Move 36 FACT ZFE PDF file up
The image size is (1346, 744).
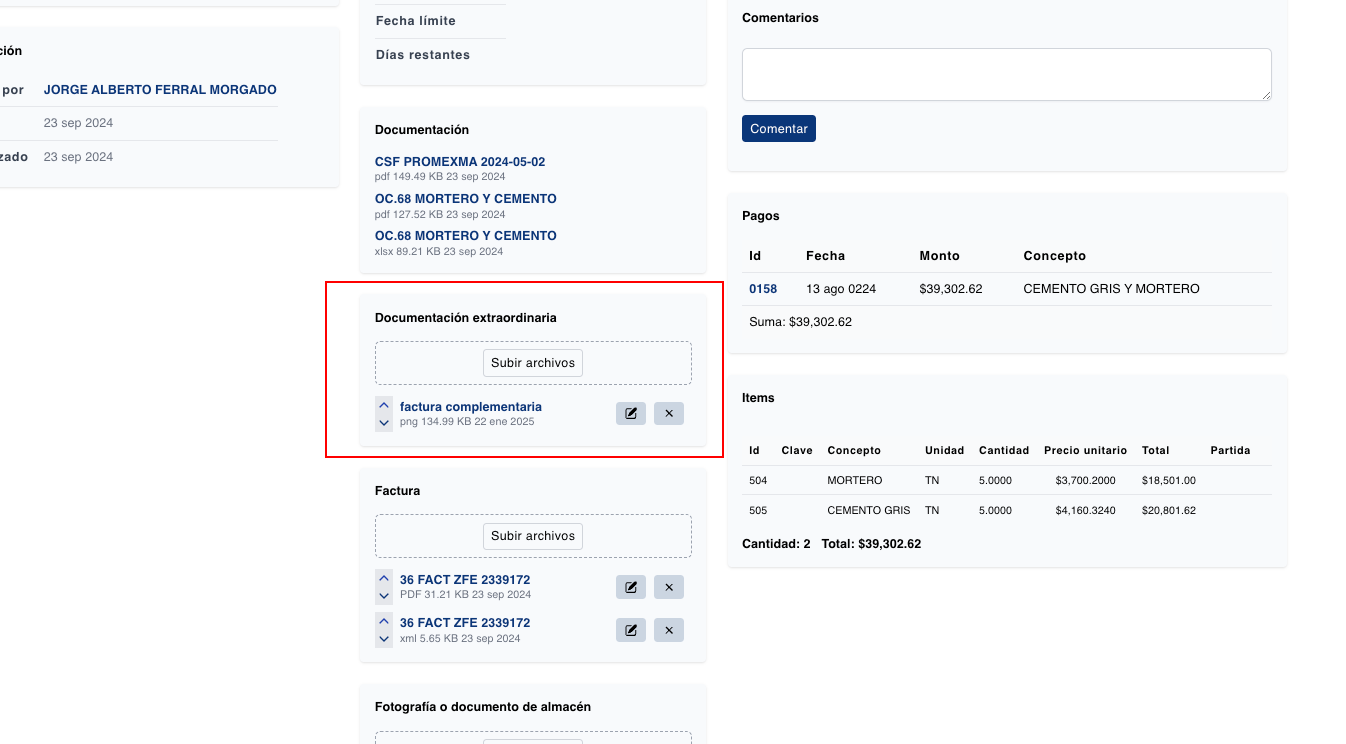tap(384, 578)
